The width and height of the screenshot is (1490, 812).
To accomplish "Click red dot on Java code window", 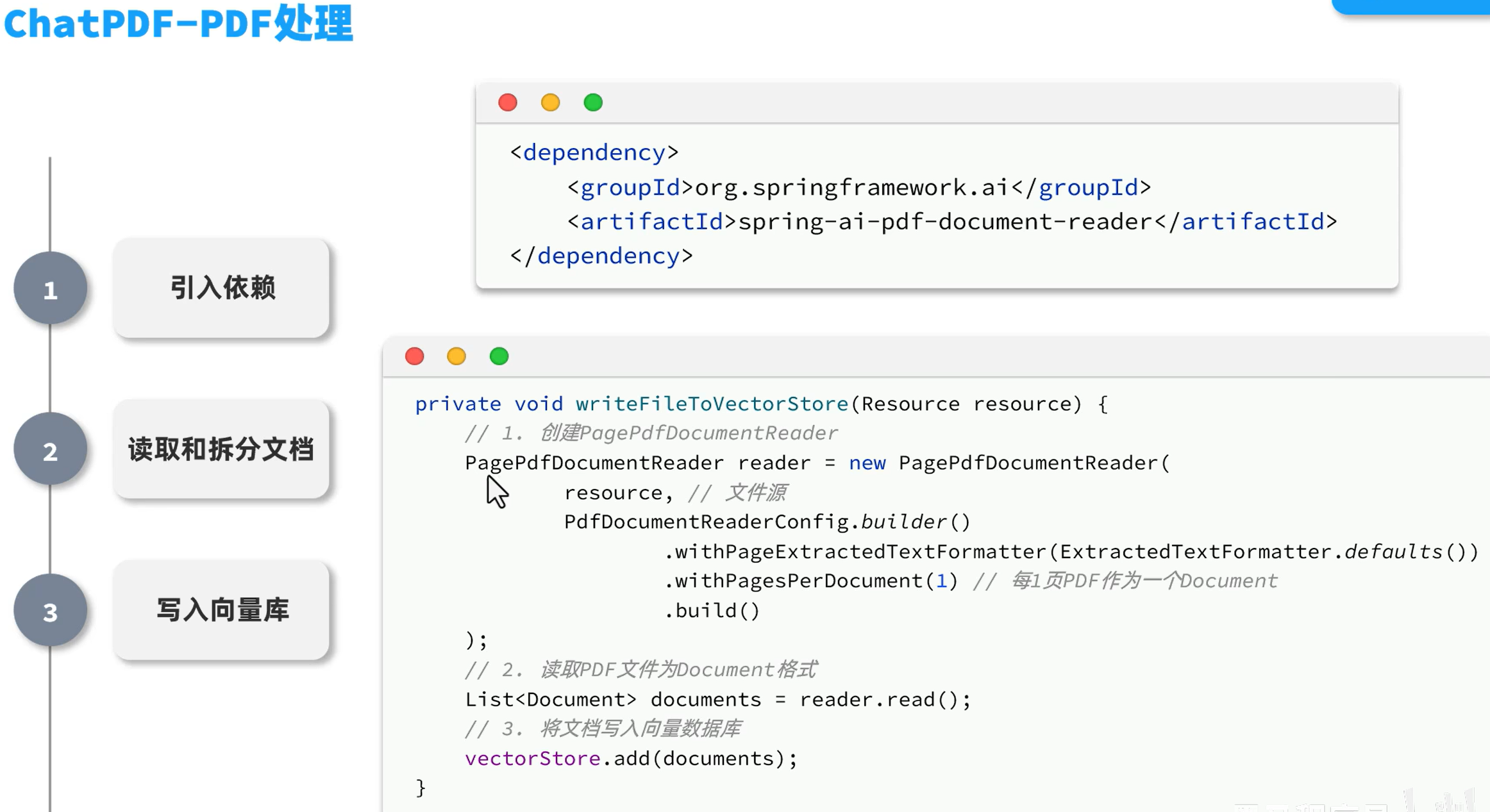I will tap(414, 356).
